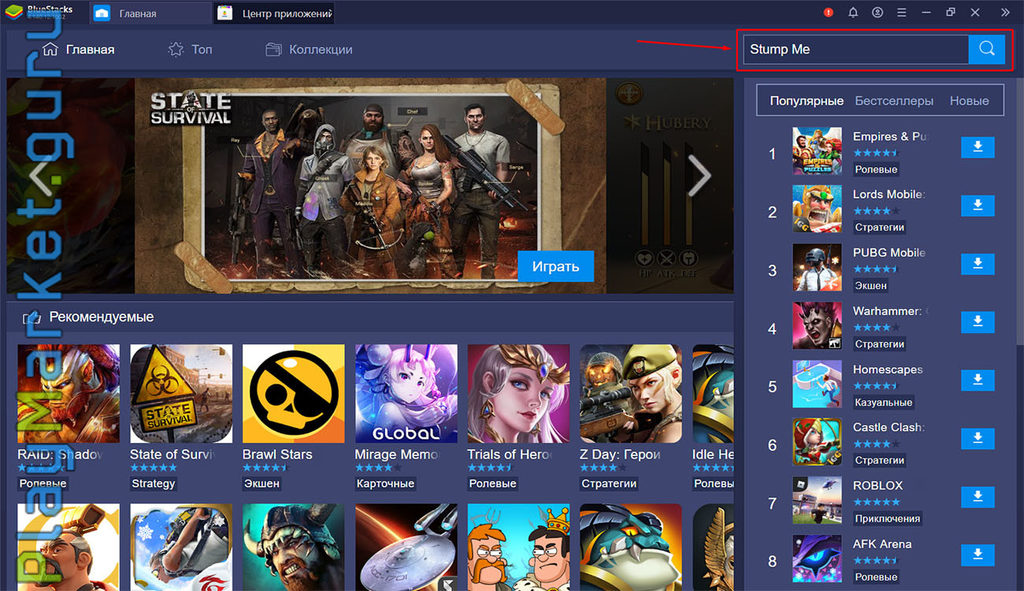Click the Stump Me search field
This screenshot has height=591, width=1024.
856,49
